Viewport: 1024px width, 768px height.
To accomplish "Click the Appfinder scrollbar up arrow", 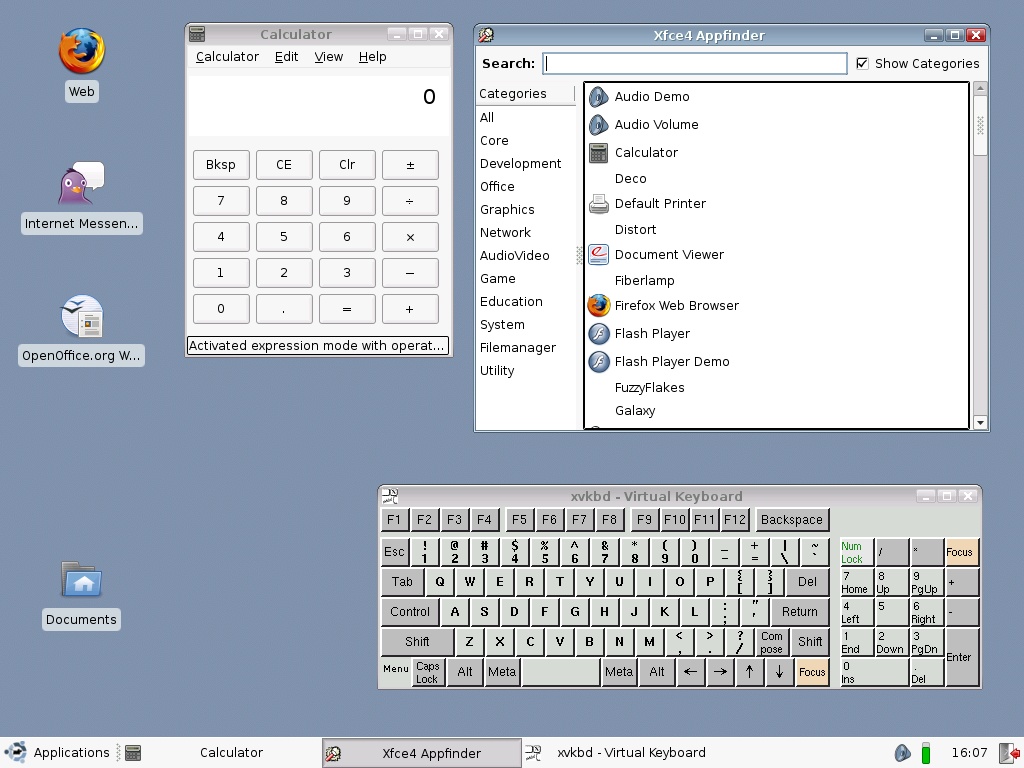I will coord(980,88).
